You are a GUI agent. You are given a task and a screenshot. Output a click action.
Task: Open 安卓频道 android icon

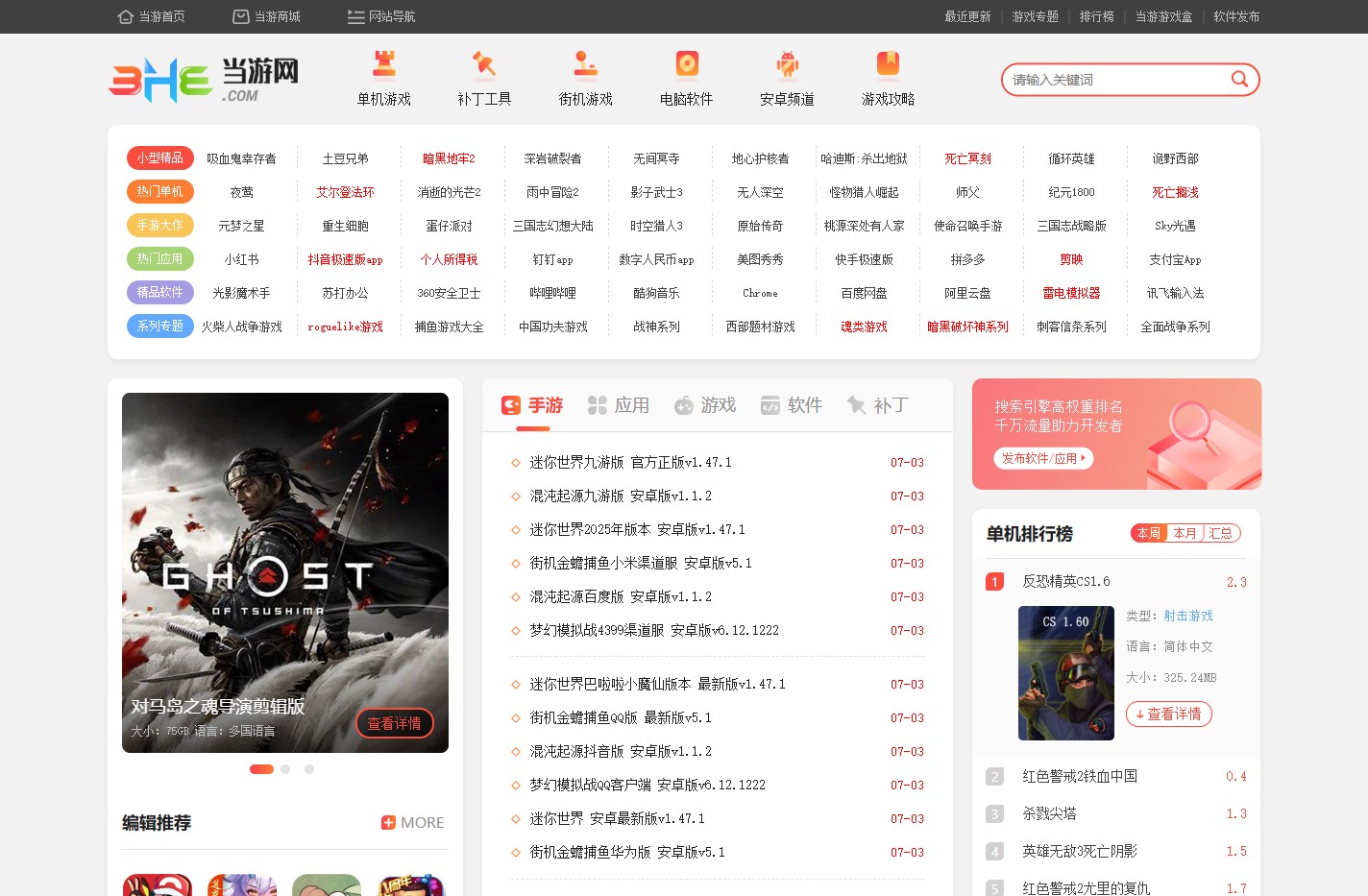click(788, 63)
